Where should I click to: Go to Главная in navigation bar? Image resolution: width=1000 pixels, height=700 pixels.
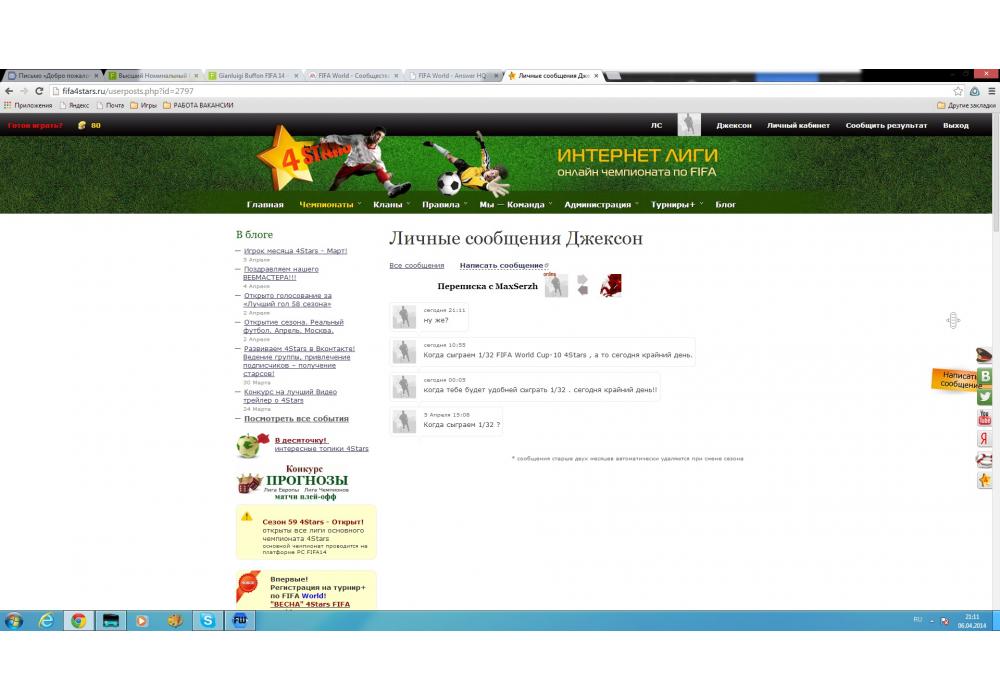click(x=265, y=204)
